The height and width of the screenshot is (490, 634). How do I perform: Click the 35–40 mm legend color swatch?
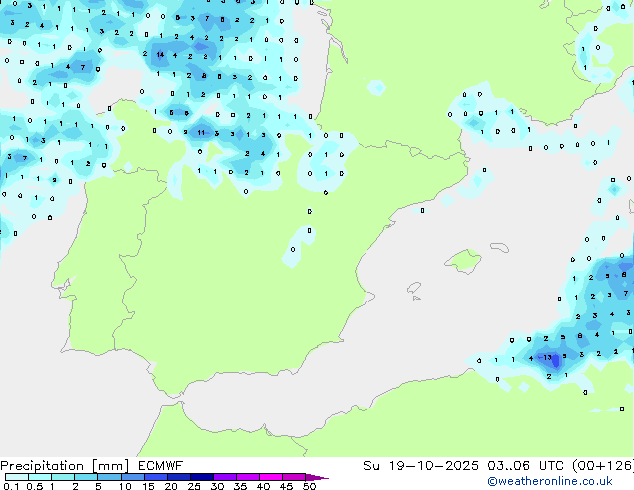click(x=247, y=477)
